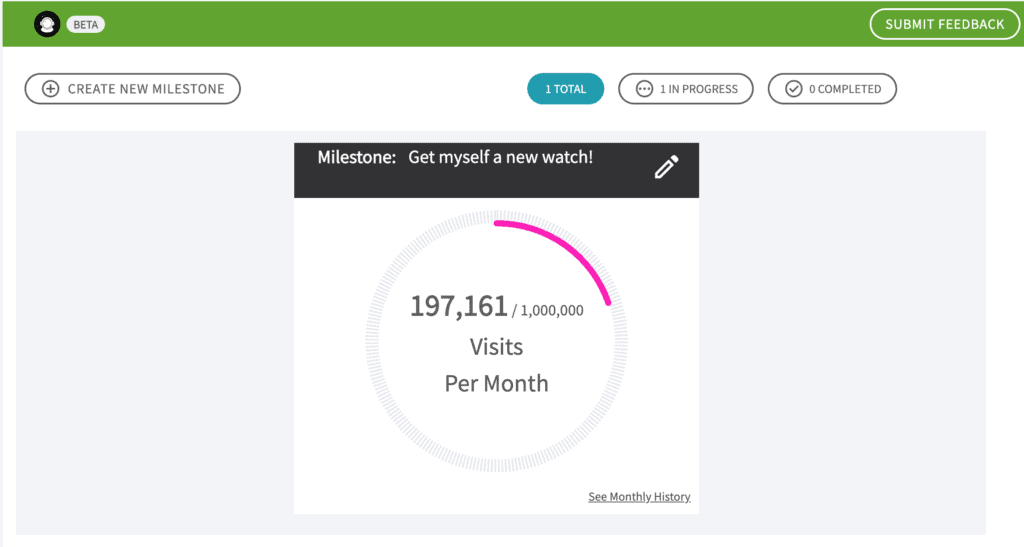Filter by 1 In Progress milestones
This screenshot has height=547, width=1024.
(686, 89)
